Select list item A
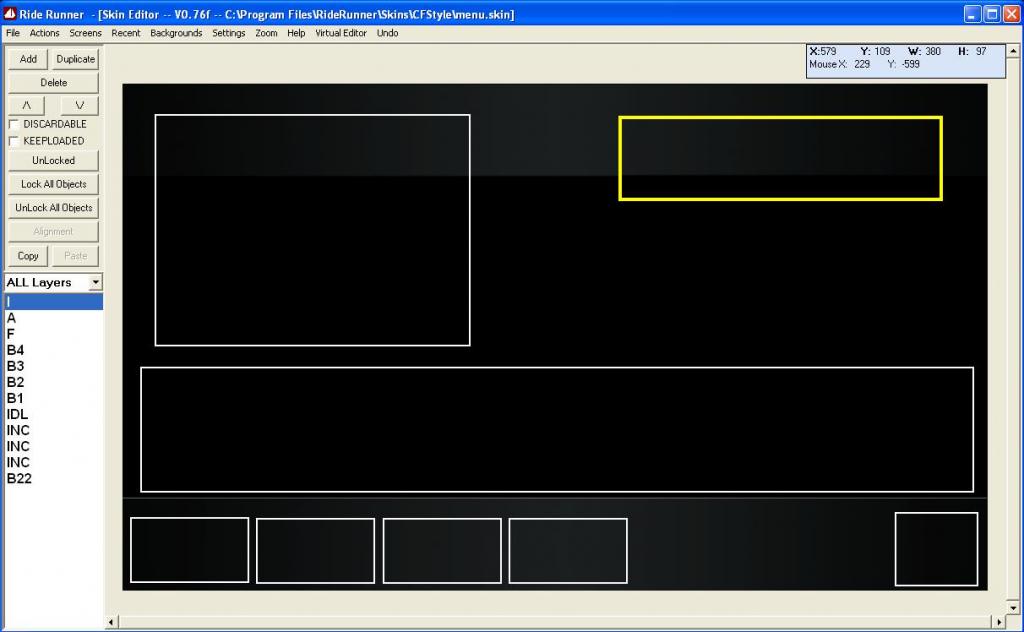 click(54, 318)
